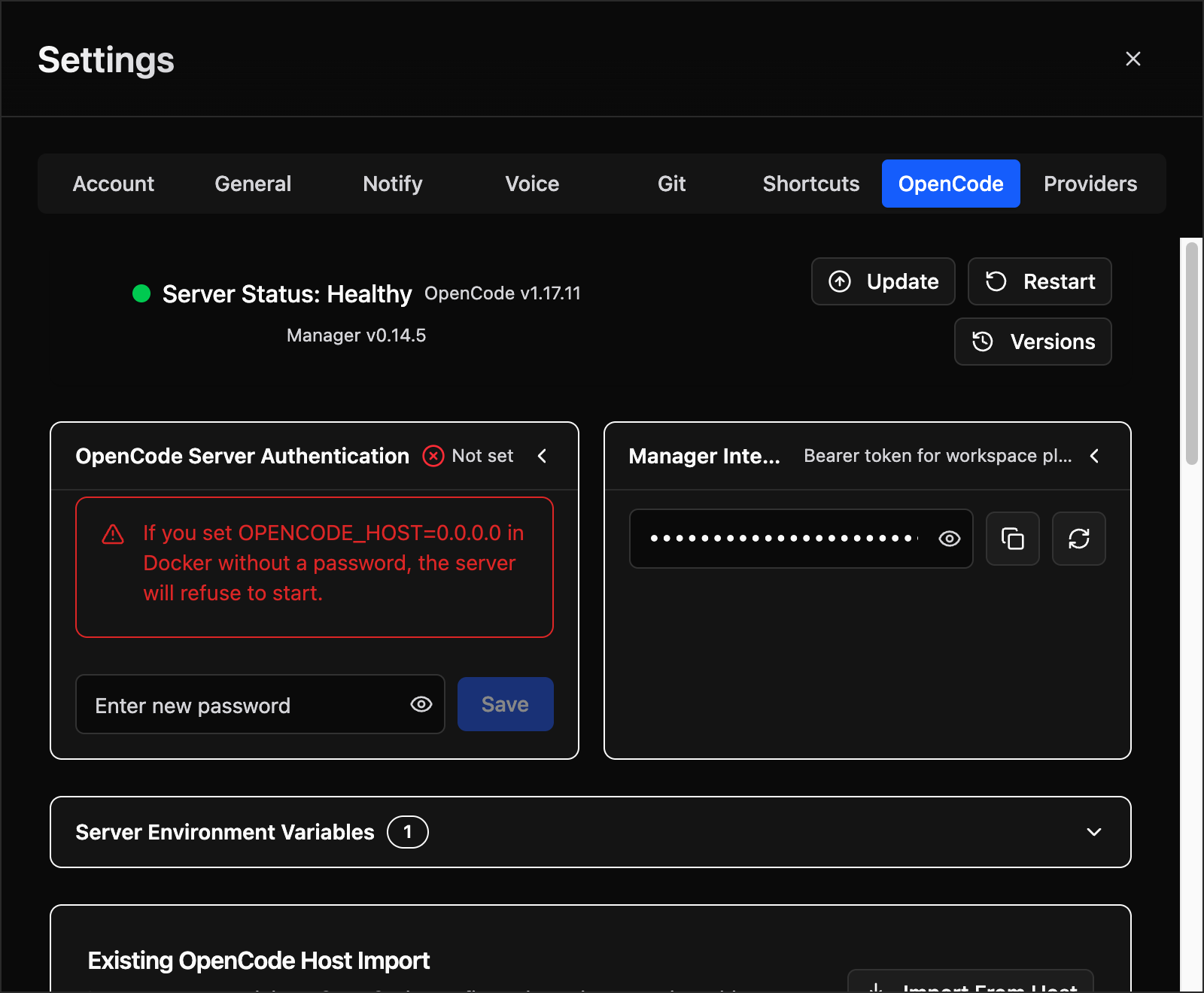Select the OpenCode tab

tap(951, 184)
